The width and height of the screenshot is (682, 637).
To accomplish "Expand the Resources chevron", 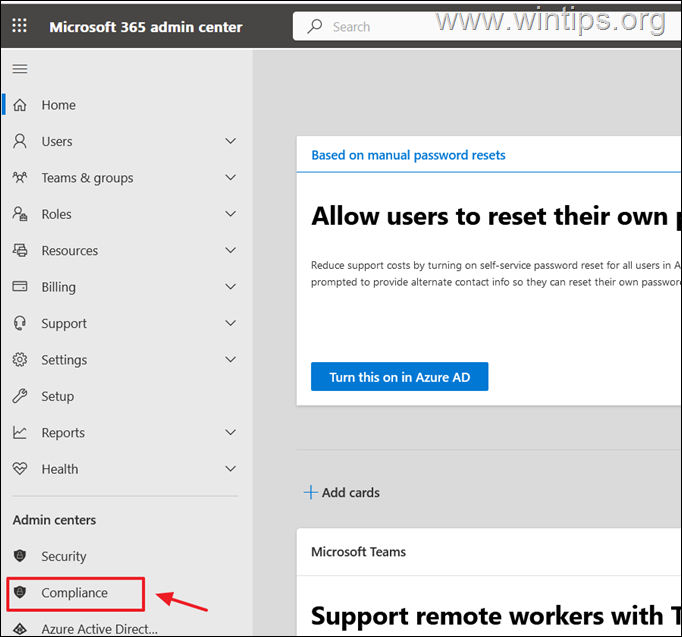I will (231, 250).
